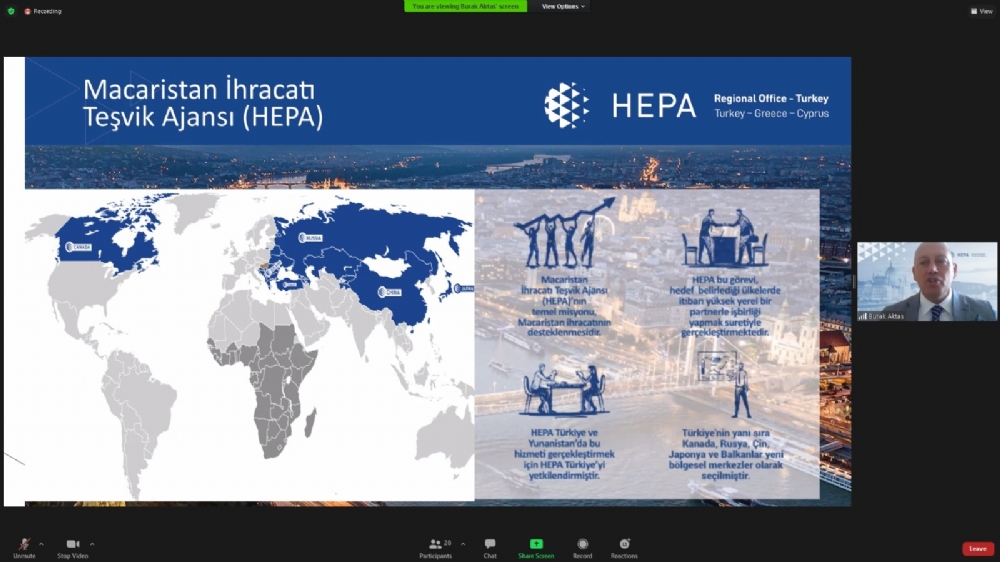The image size is (1000, 562).
Task: Open the View layout menu
Action: [x=982, y=11]
